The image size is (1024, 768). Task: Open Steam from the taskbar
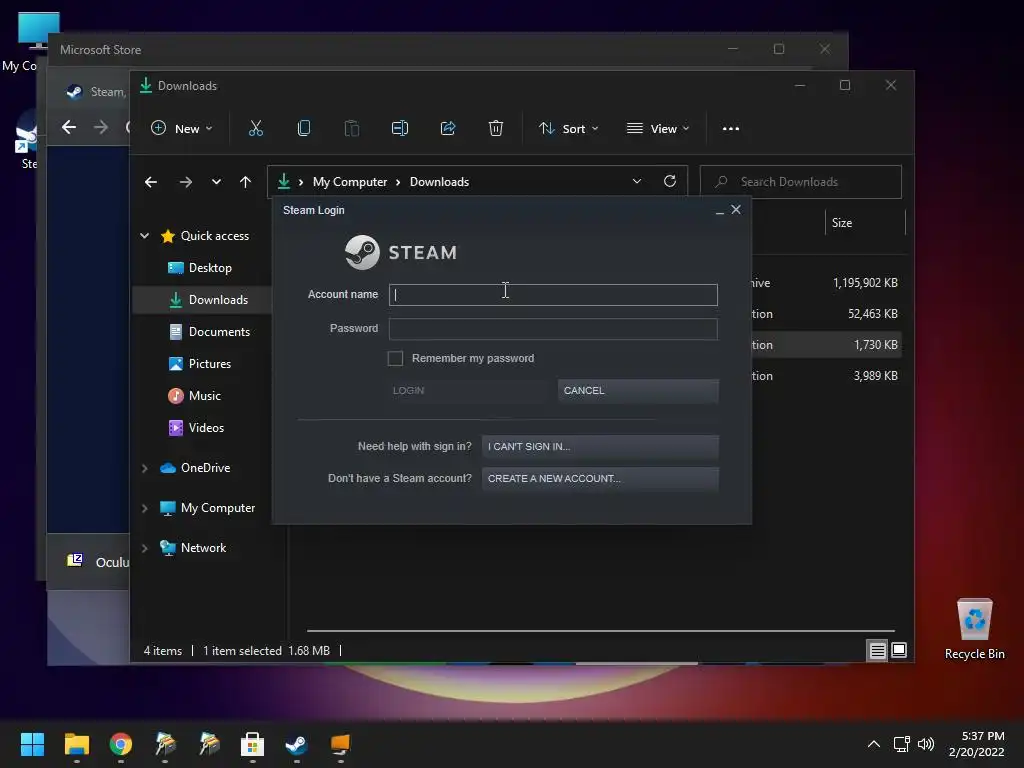pos(296,744)
